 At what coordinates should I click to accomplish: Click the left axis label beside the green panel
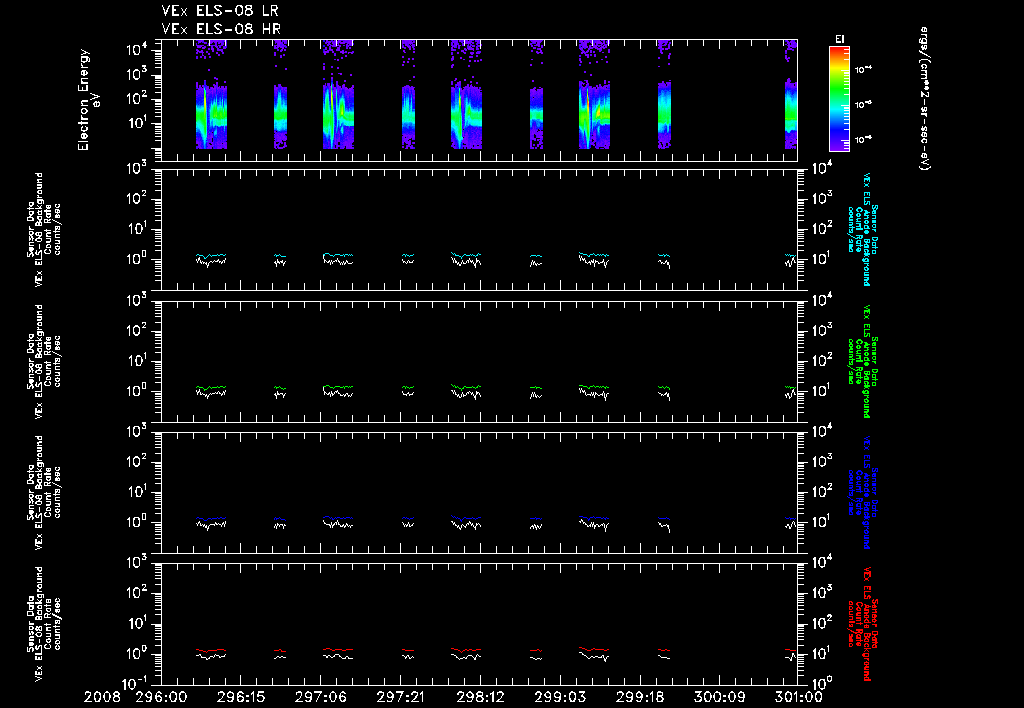point(44,361)
